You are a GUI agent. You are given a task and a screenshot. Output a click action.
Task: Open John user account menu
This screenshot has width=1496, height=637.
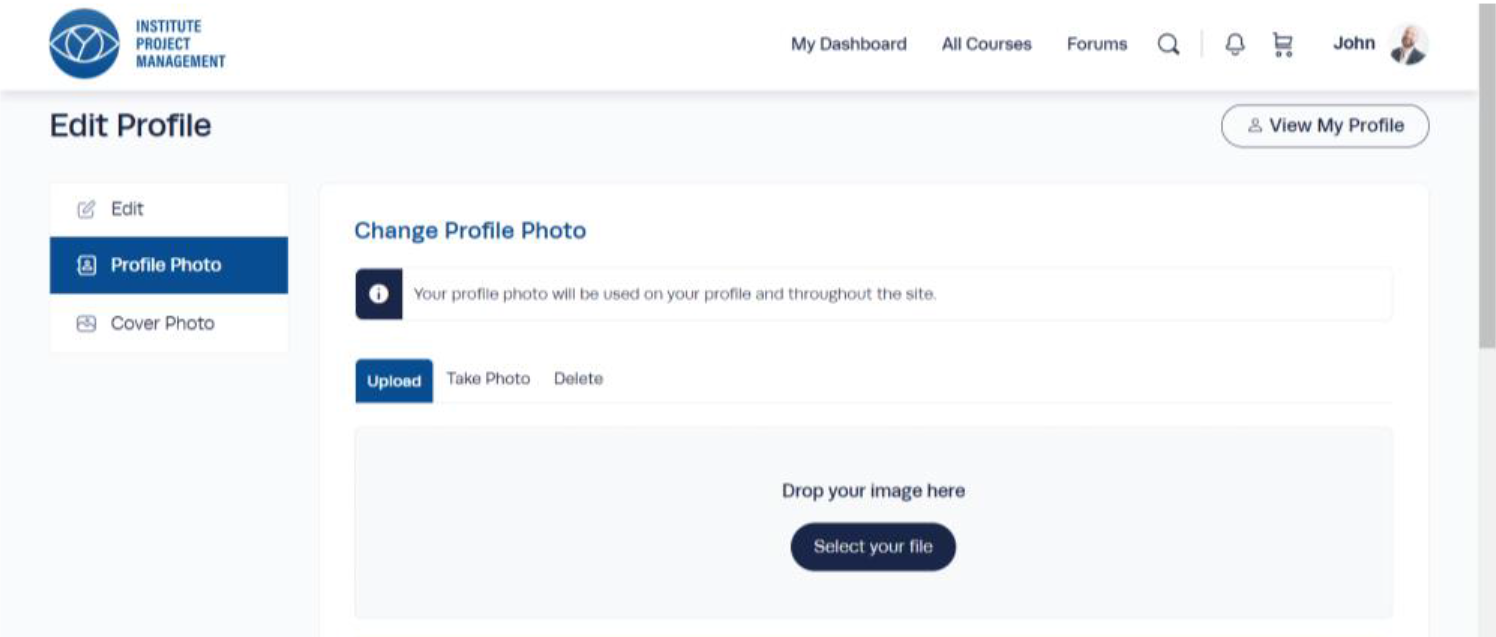coord(1354,44)
